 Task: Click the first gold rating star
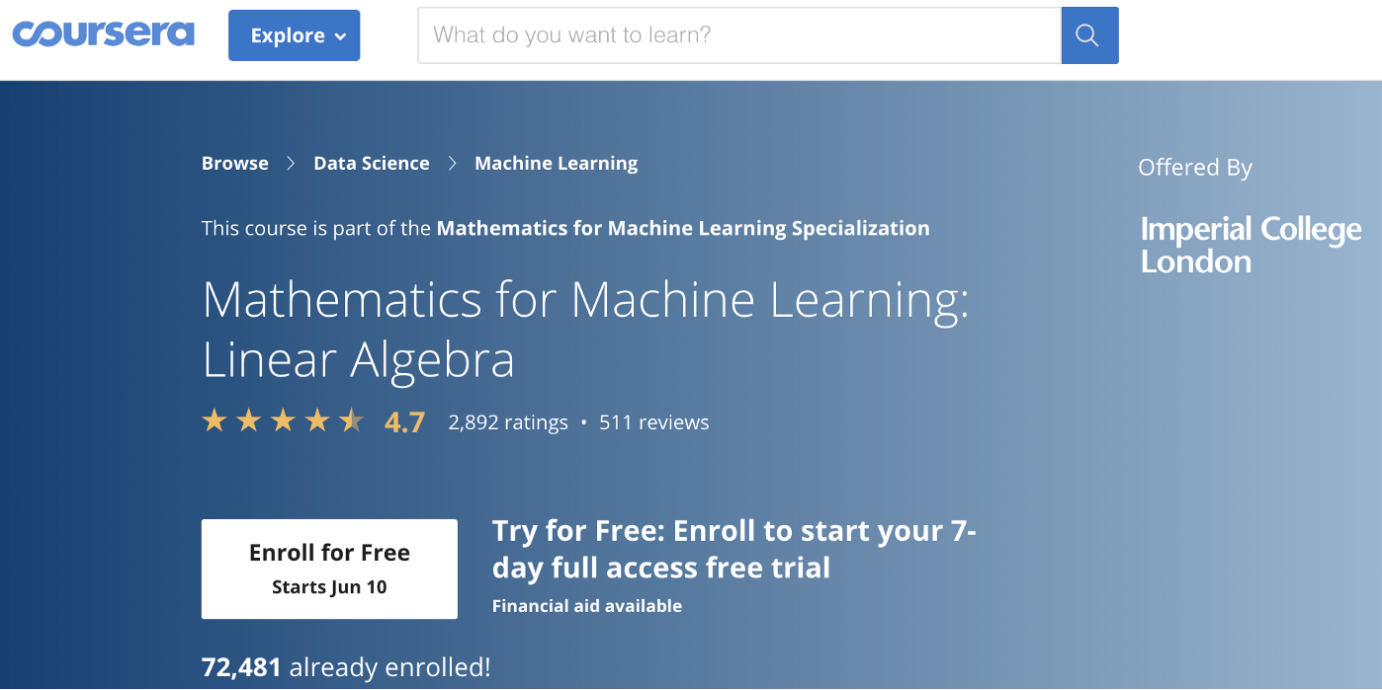pyautogui.click(x=214, y=421)
